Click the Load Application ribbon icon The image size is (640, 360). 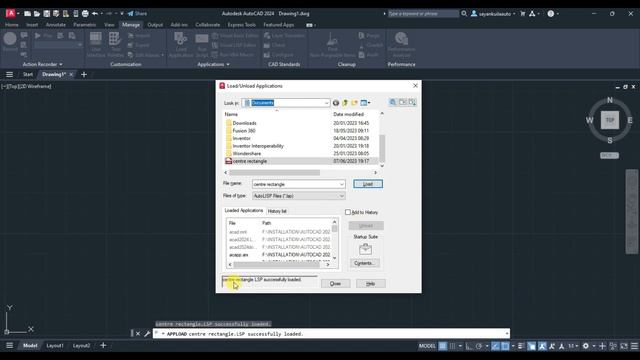pos(181,45)
